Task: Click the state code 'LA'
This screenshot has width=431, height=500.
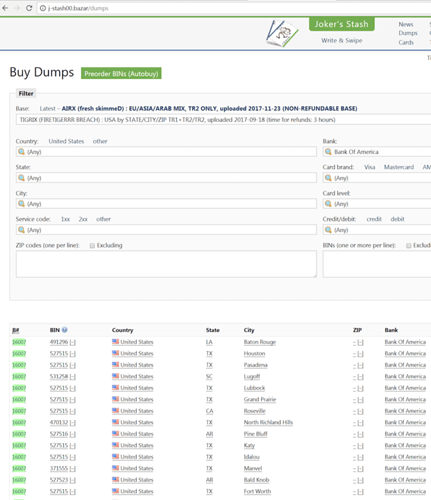Action: (209, 342)
